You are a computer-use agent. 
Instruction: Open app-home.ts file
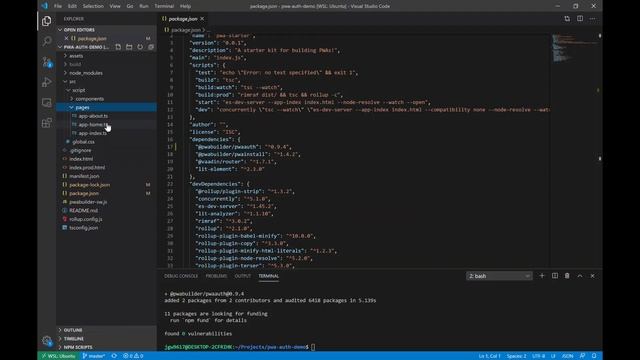93,124
